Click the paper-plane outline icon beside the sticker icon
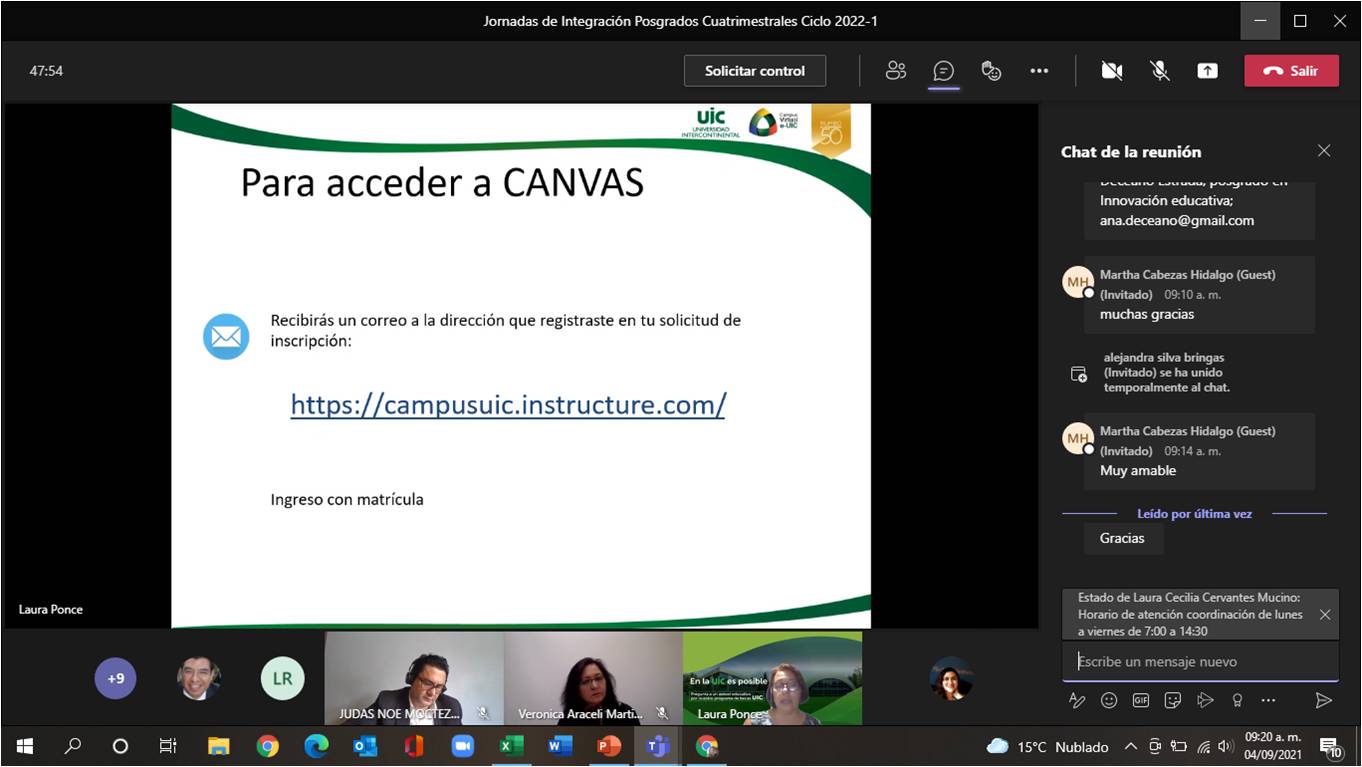 (1205, 701)
